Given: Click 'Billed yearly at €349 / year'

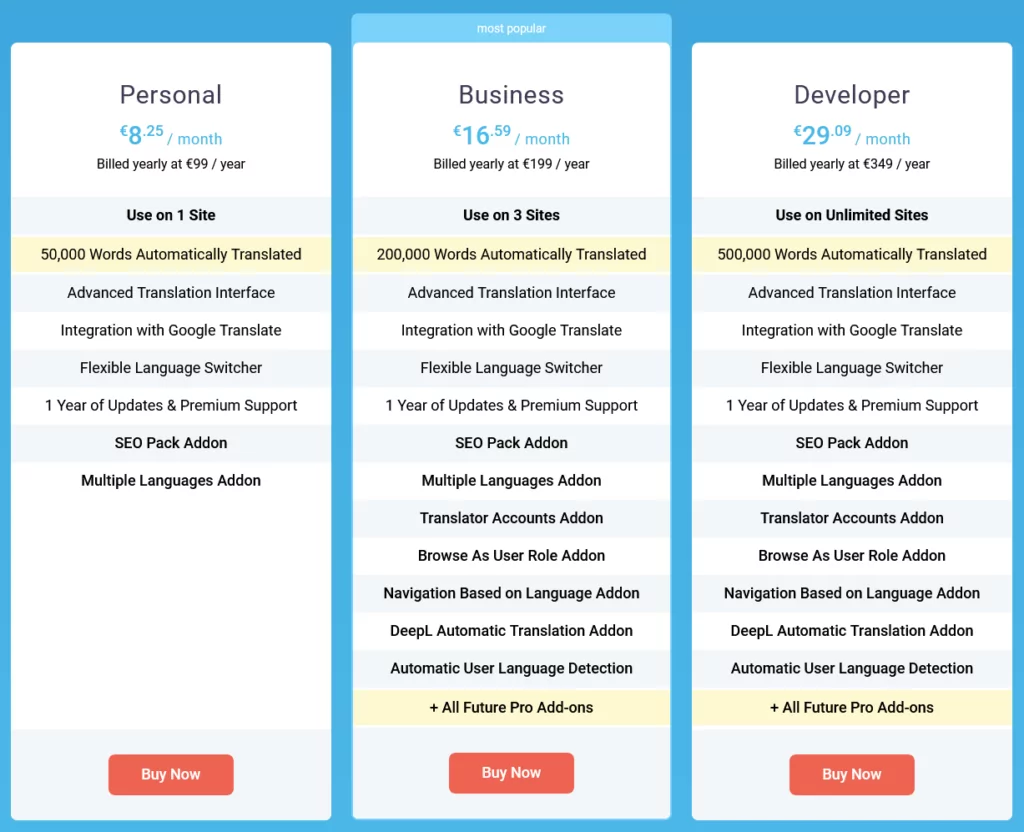Looking at the screenshot, I should coord(851,164).
